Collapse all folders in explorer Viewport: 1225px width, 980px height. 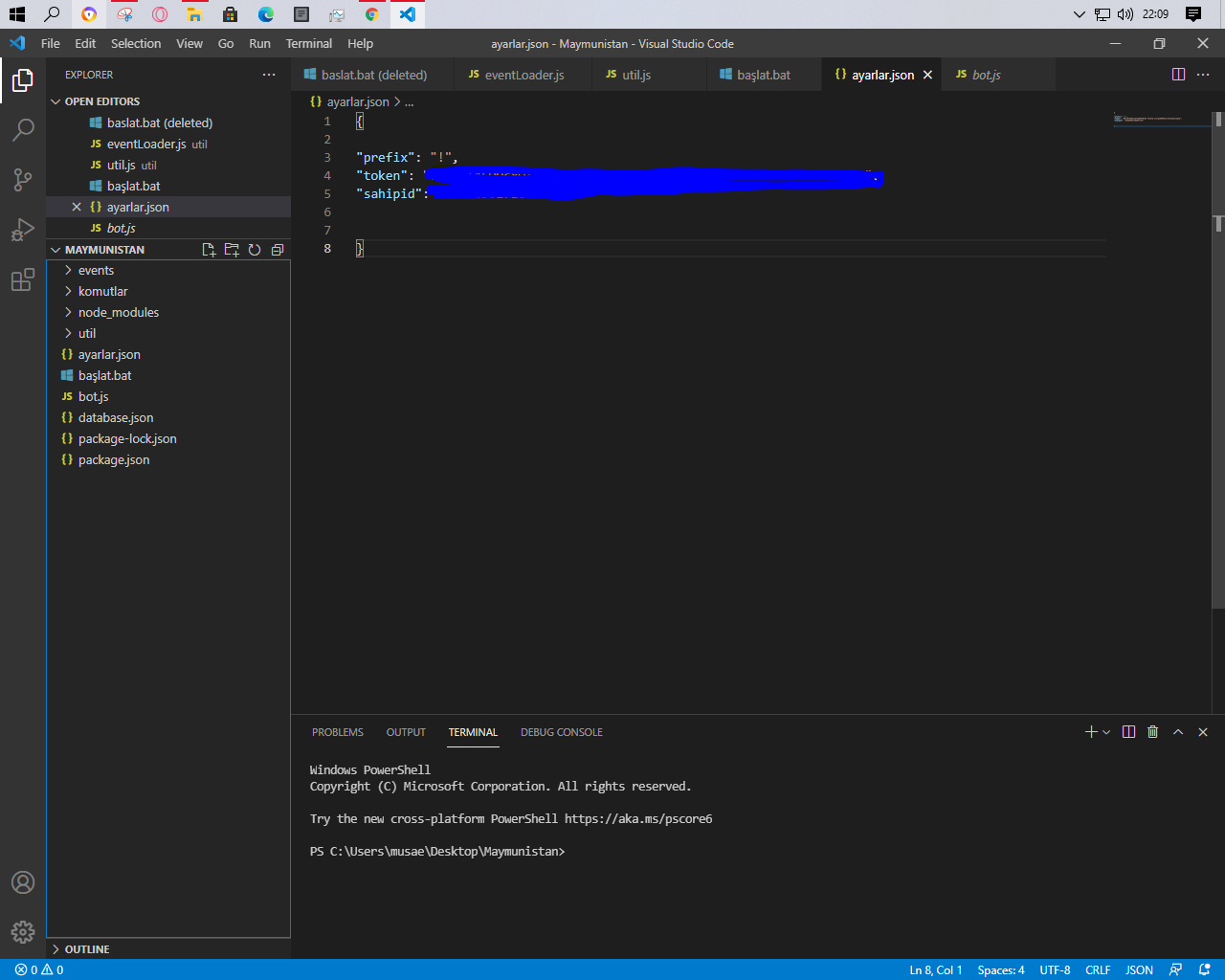pos(278,250)
